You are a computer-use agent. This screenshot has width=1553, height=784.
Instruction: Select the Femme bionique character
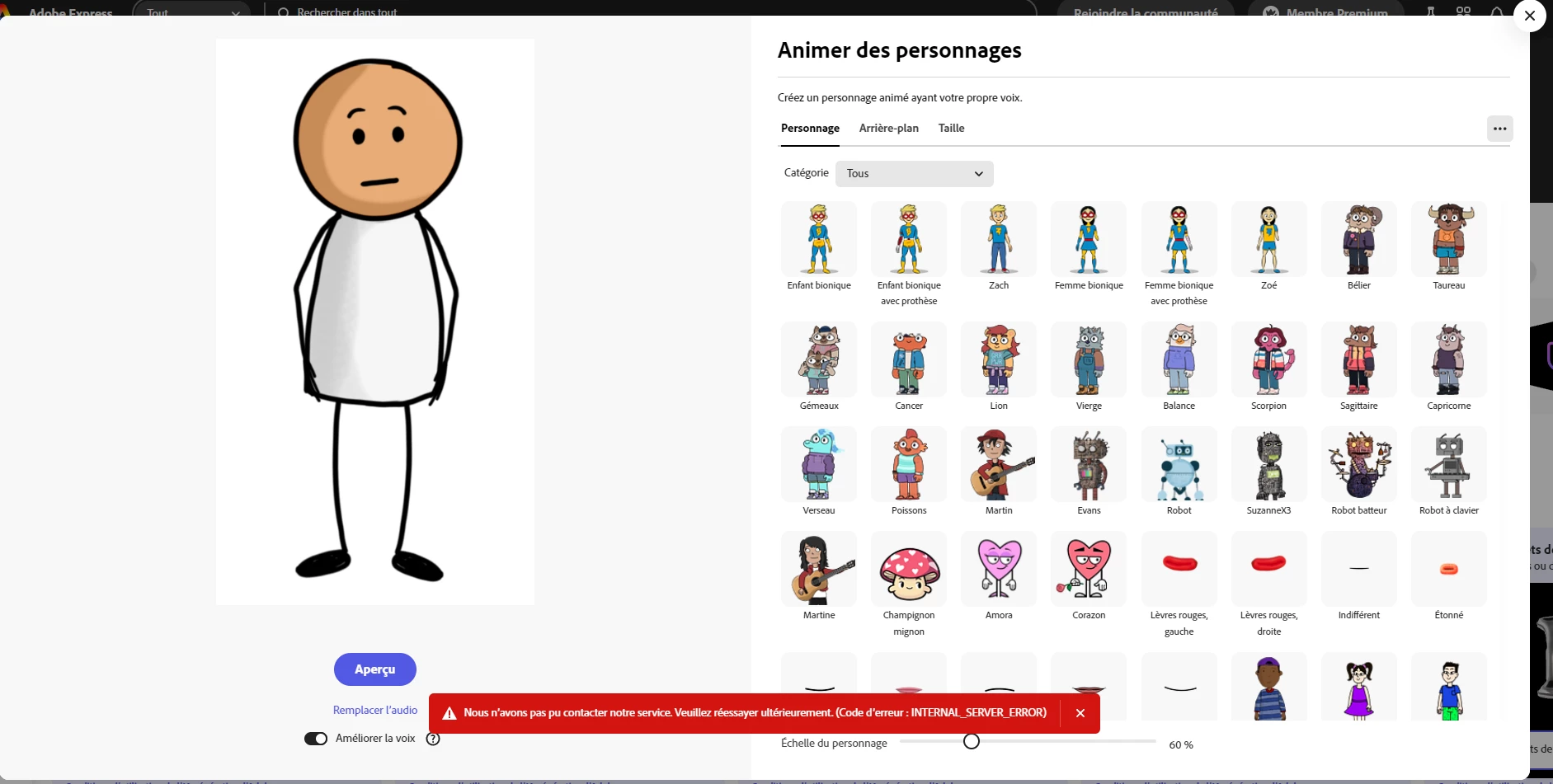[1089, 239]
